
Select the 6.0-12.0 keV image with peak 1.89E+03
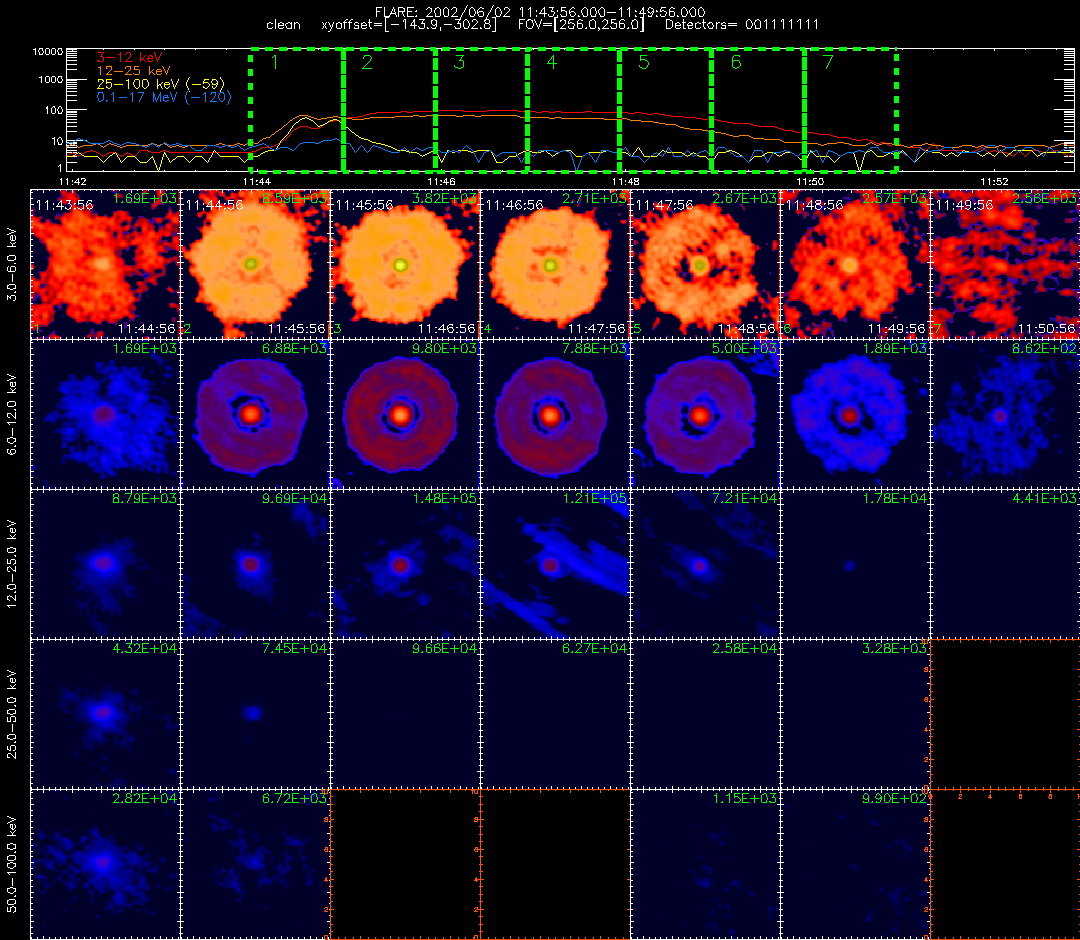(856, 415)
